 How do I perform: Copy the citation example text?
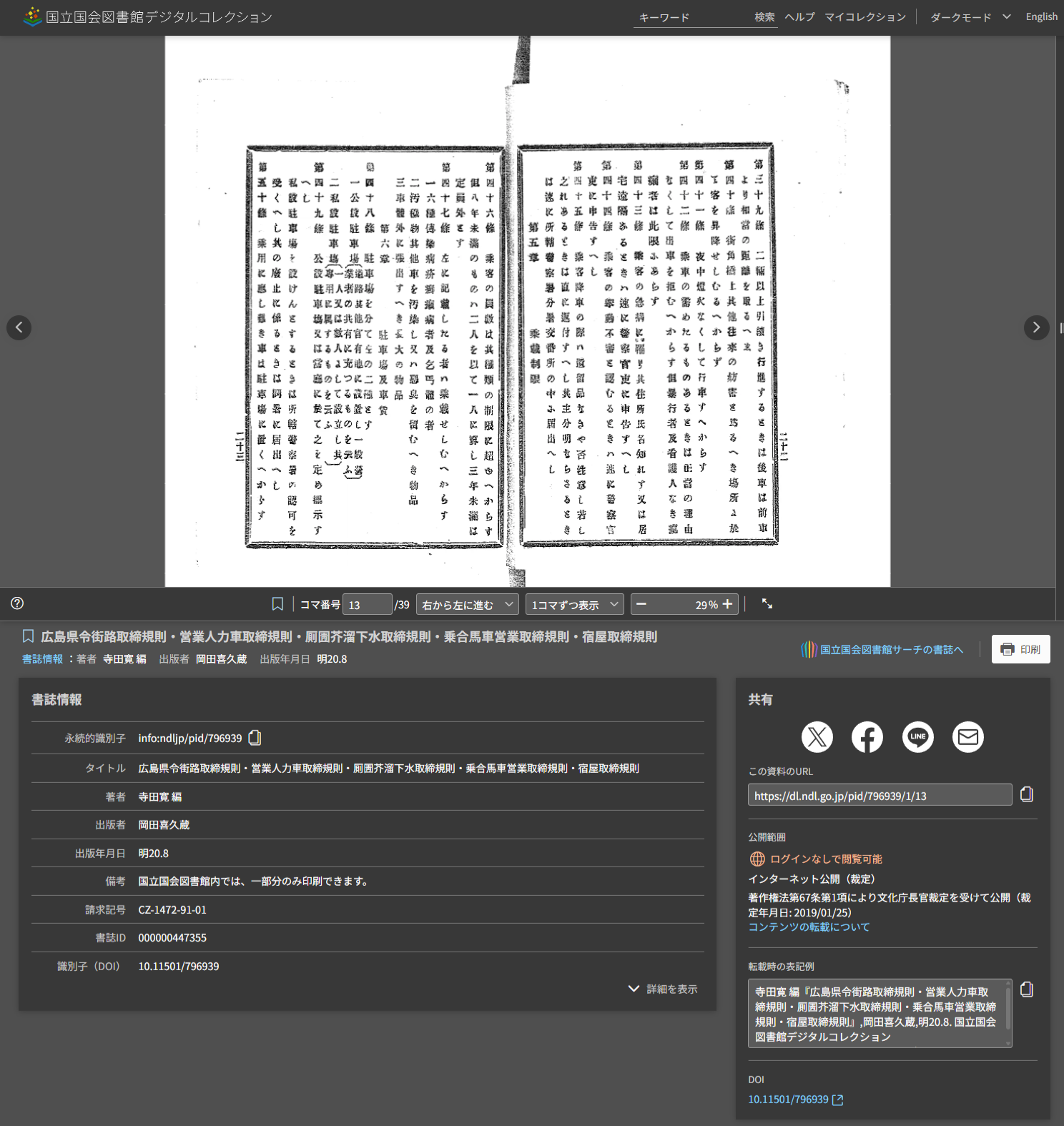(x=1026, y=989)
